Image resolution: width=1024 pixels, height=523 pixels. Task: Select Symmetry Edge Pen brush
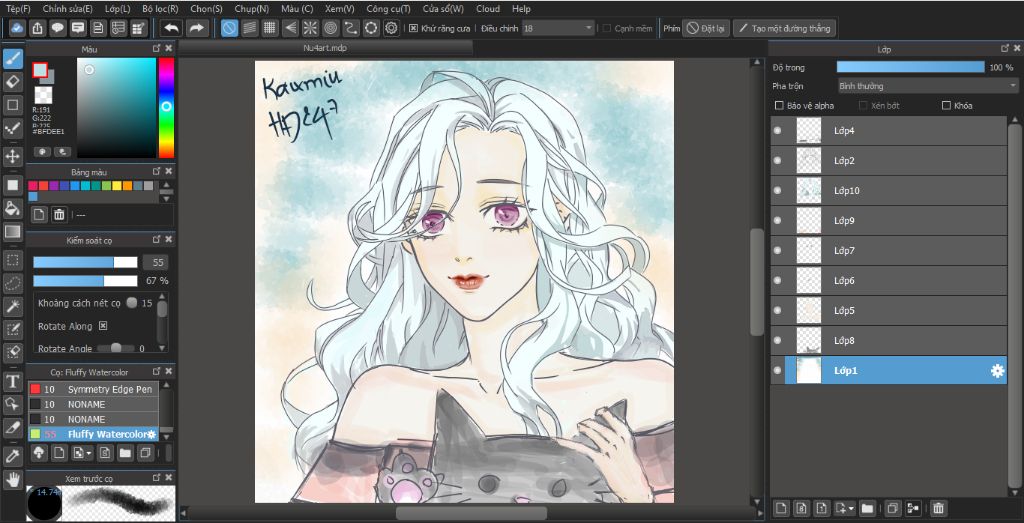(x=93, y=389)
